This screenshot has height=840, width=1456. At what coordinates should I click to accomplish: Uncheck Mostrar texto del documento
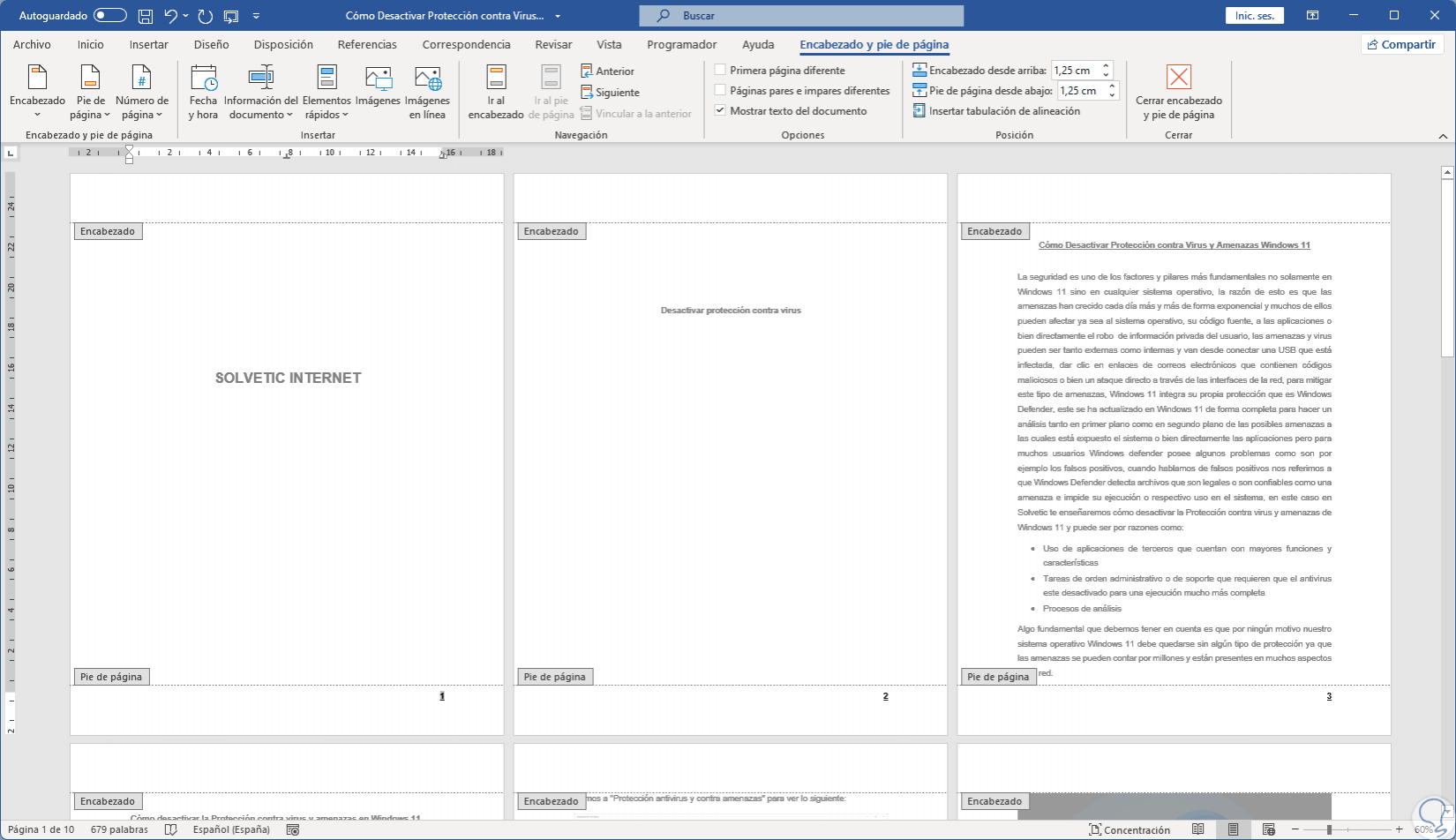click(x=720, y=111)
